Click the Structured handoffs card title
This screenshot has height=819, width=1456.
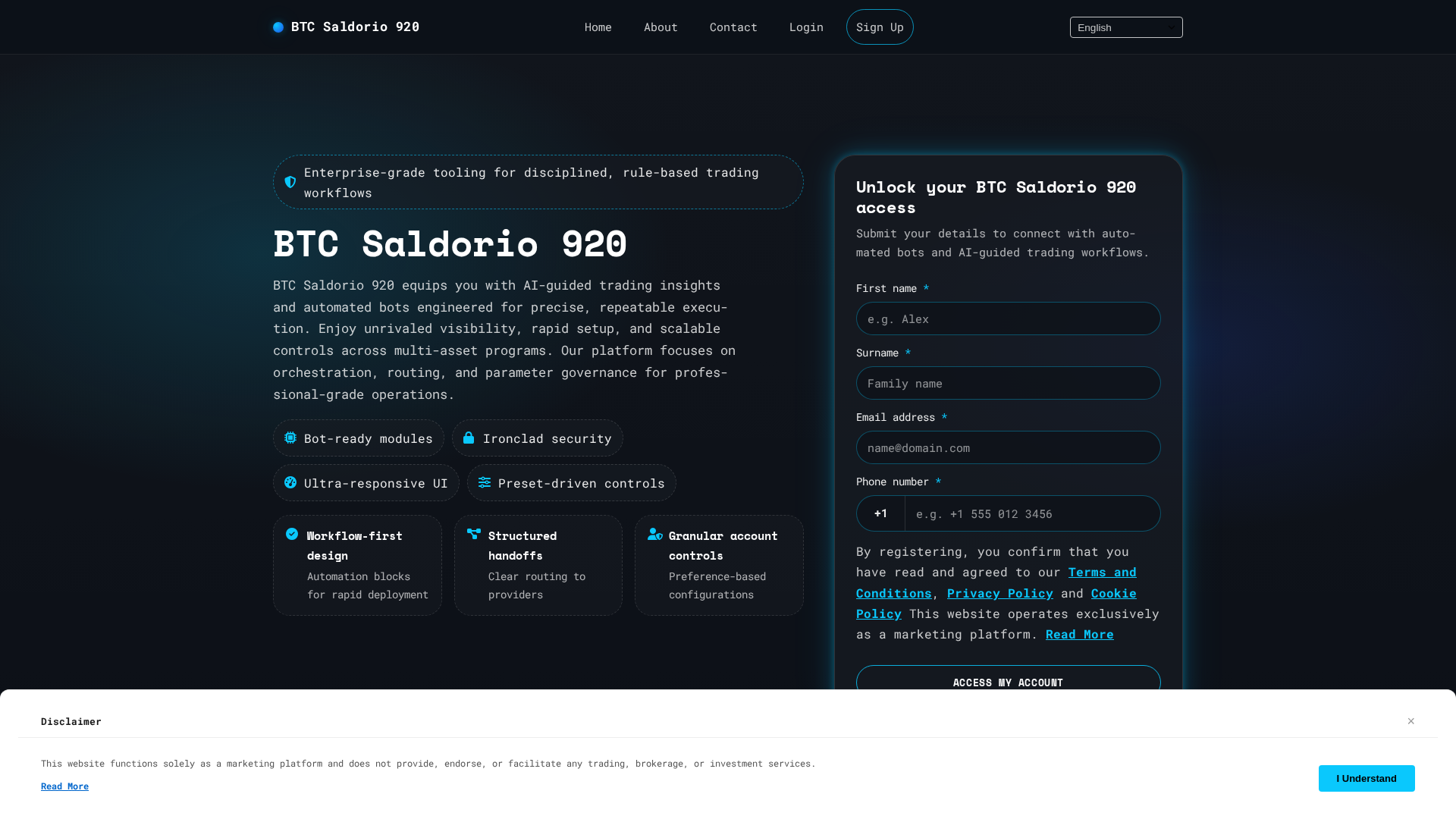pos(522,545)
